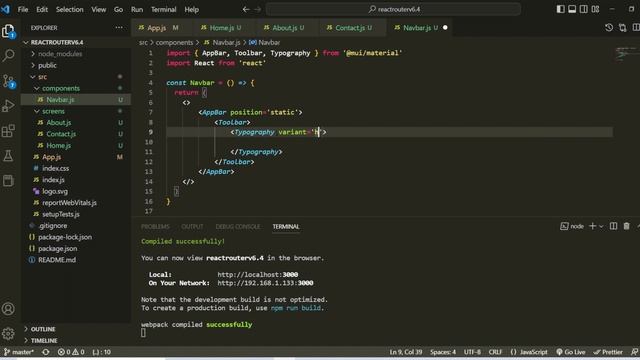Open the Selection menu
640x360 pixels.
pyautogui.click(x=69, y=9)
